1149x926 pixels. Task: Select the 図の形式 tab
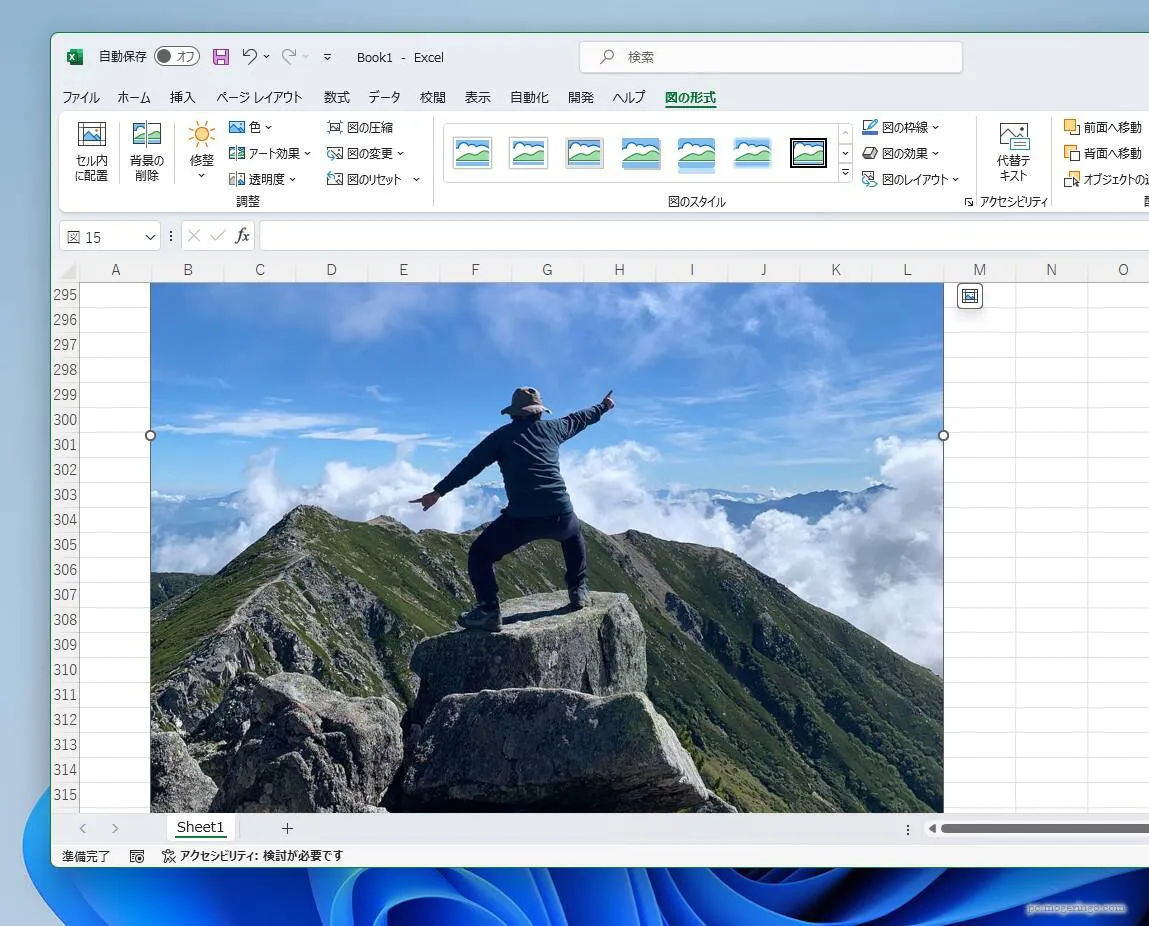[690, 97]
